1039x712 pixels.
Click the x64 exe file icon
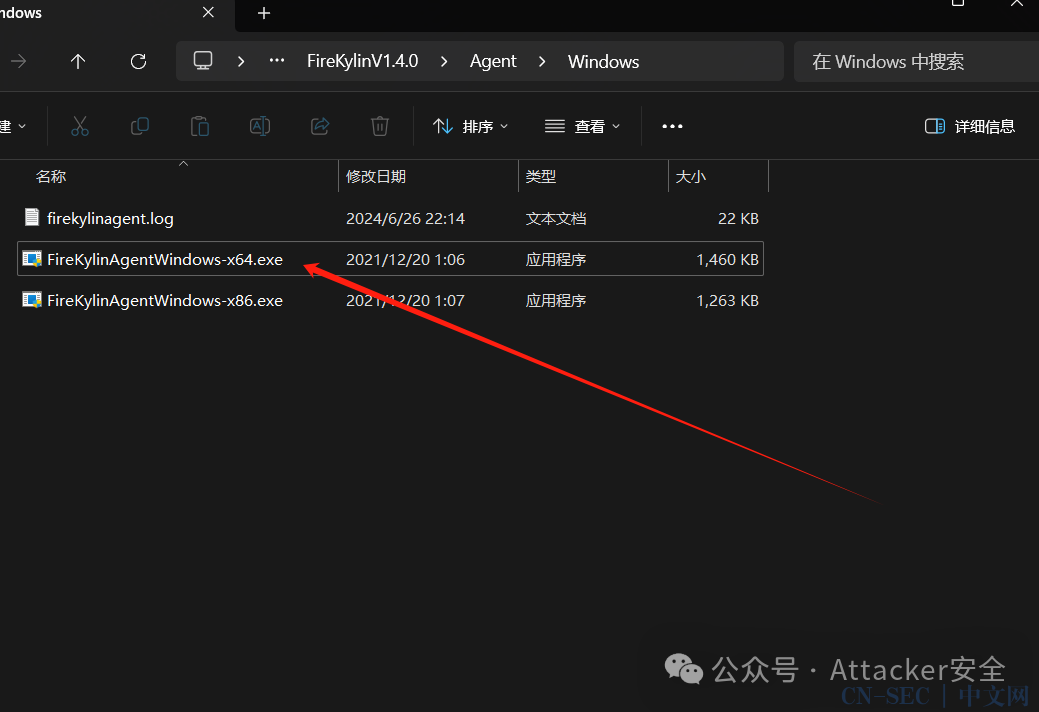(32, 259)
